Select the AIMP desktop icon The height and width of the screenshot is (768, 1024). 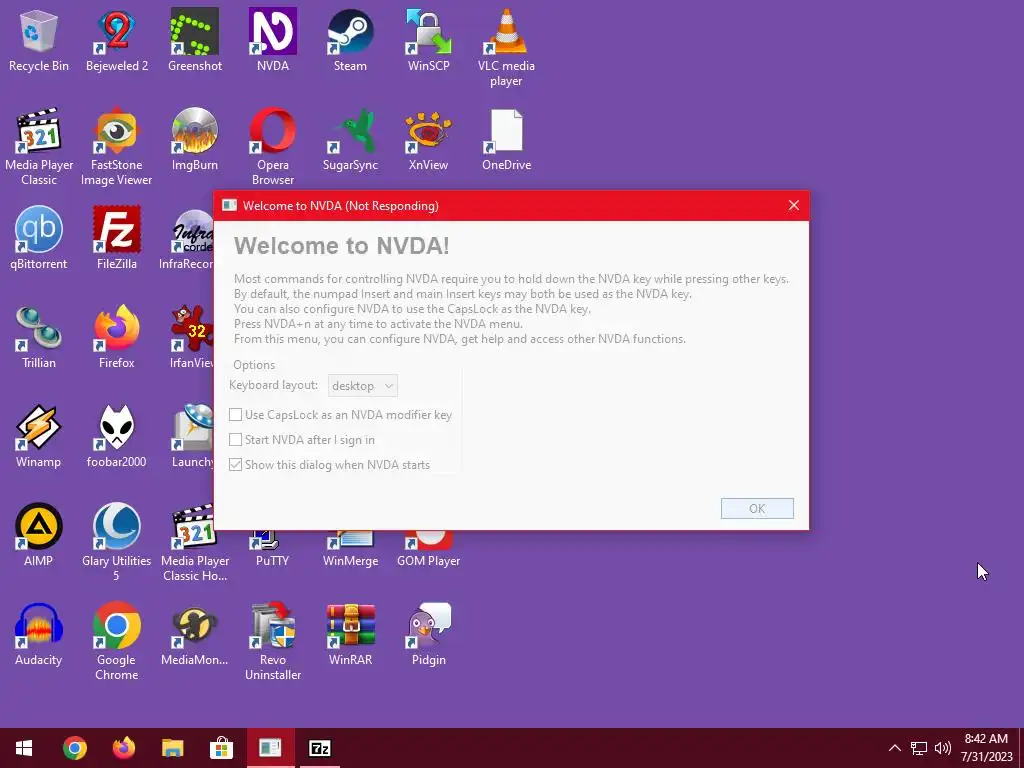point(39,536)
